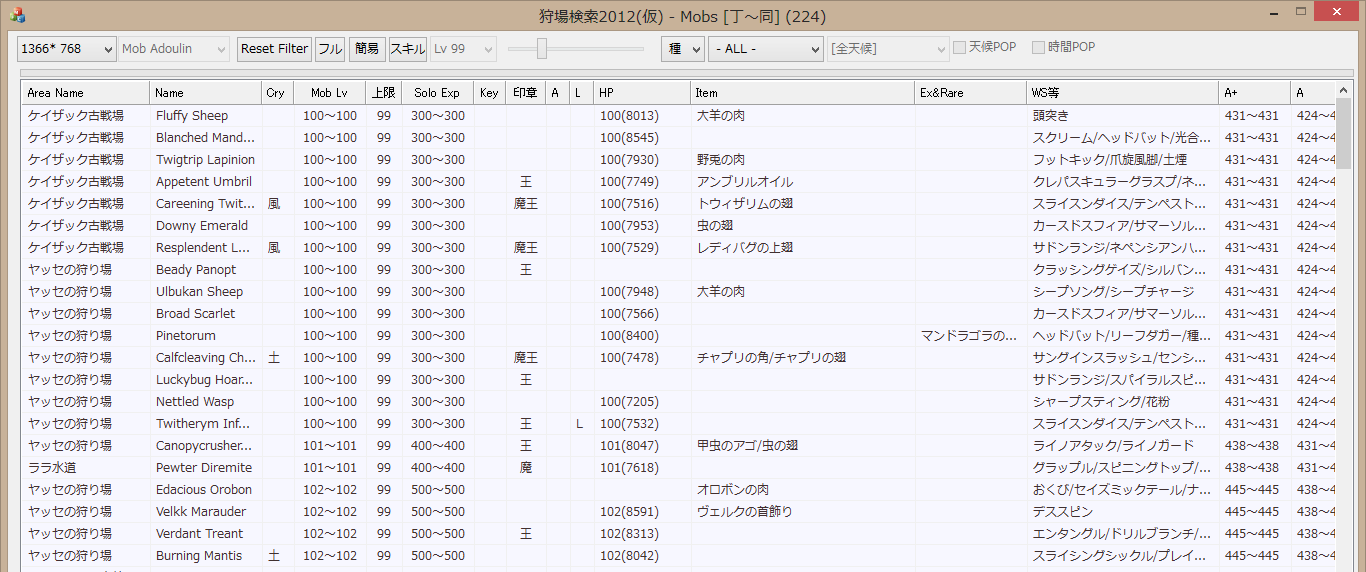Screen dimensions: 1366x572
Task: Sort by 上限 column header
Action: click(x=384, y=93)
